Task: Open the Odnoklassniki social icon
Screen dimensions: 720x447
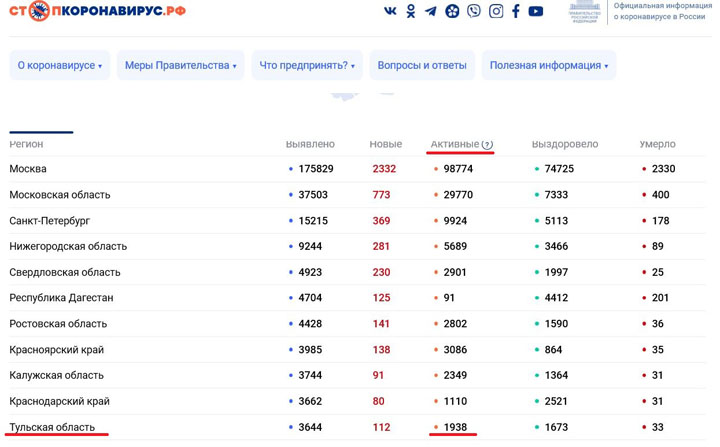Action: click(410, 11)
